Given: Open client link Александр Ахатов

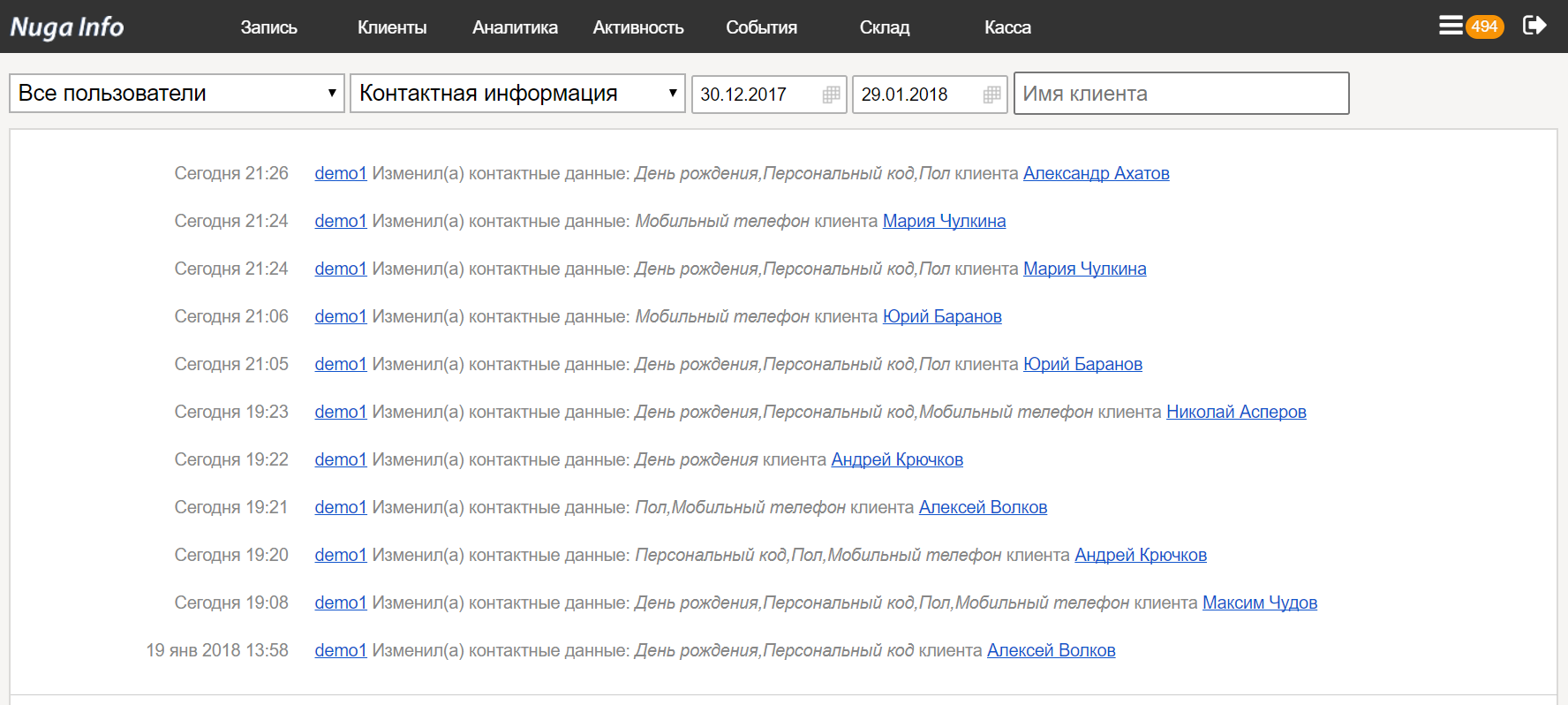Looking at the screenshot, I should click(1096, 173).
